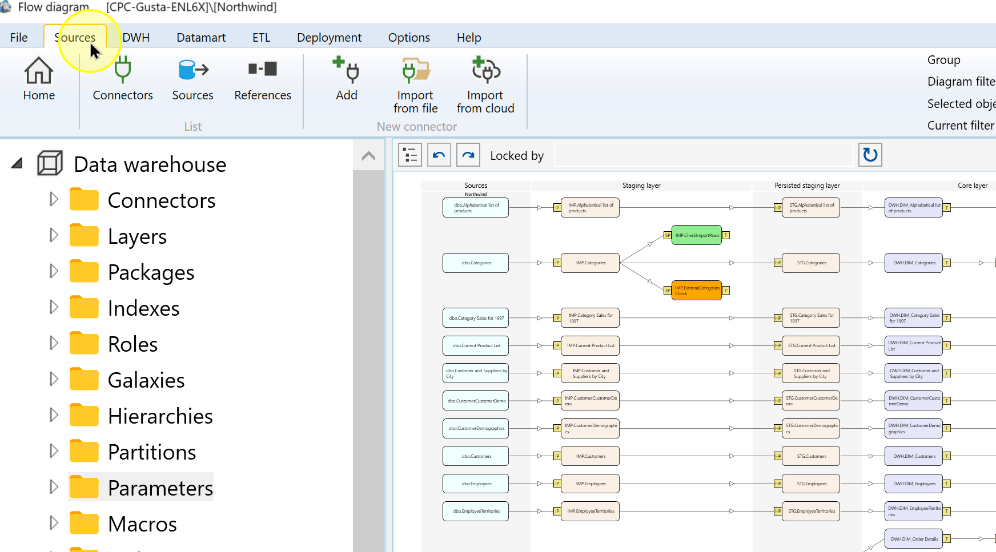Select the STG.Customers persisted staging node
The image size is (996, 552).
coord(811,456)
